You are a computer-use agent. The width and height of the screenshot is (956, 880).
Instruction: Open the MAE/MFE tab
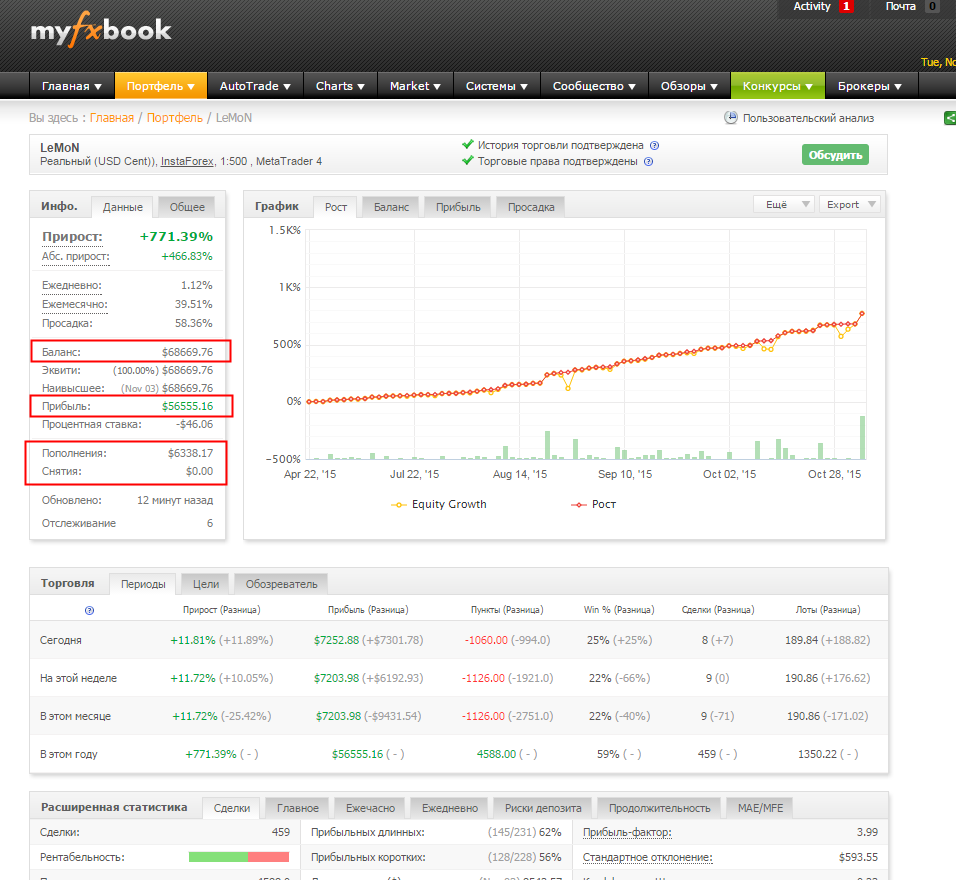coord(760,808)
